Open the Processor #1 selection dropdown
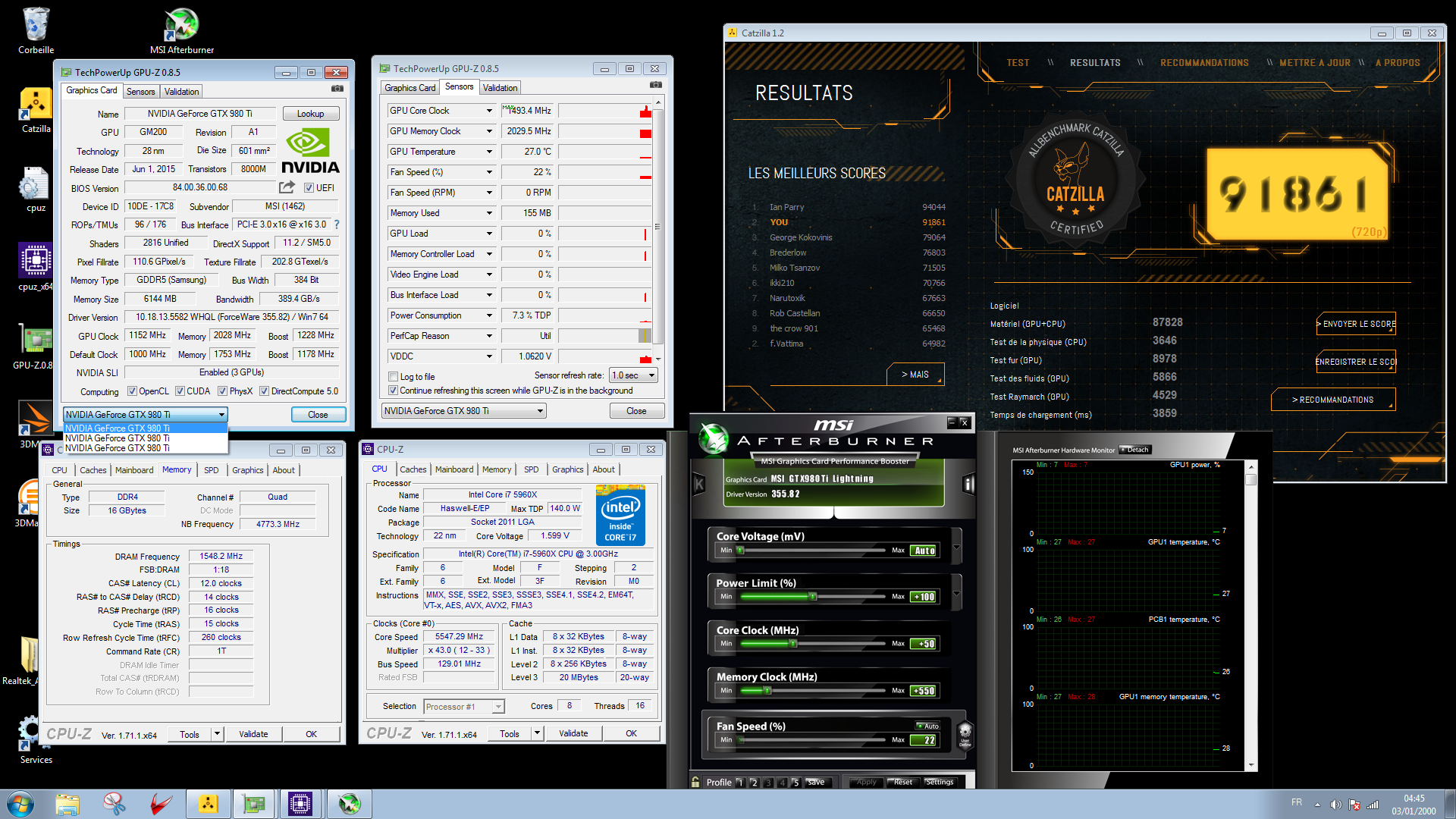1456x819 pixels. (463, 707)
